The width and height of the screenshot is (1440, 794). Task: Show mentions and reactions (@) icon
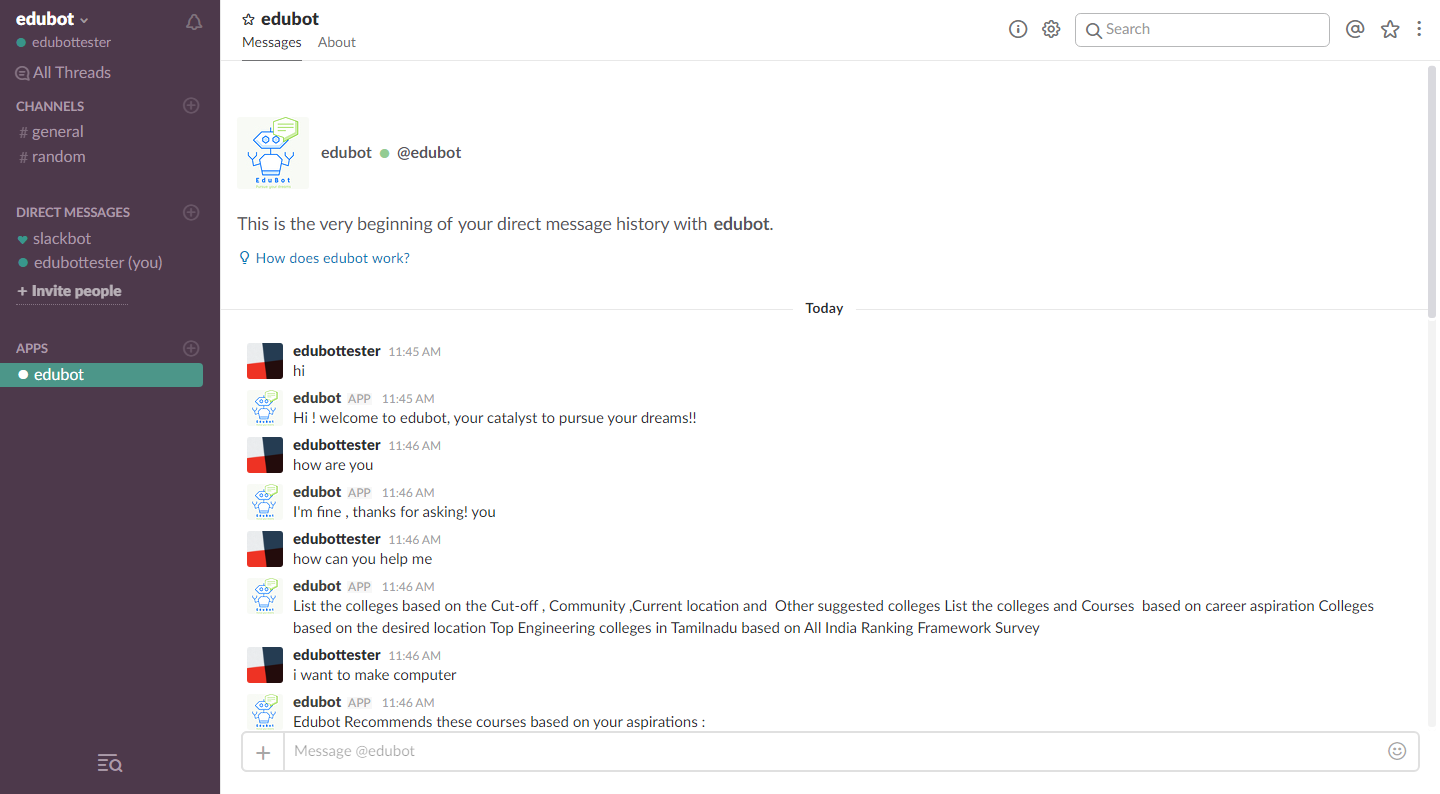[x=1355, y=29]
